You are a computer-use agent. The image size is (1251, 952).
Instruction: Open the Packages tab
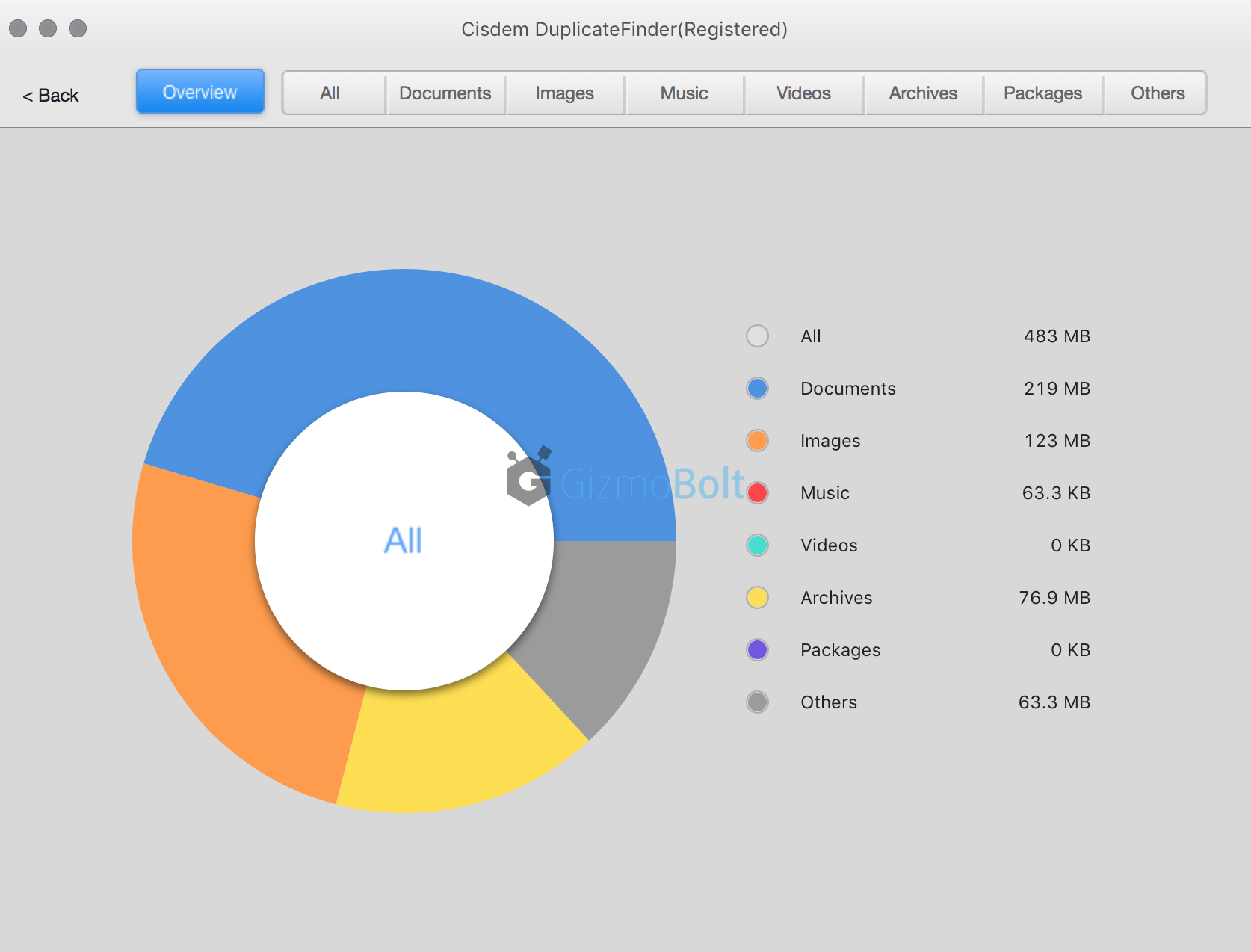point(1043,93)
